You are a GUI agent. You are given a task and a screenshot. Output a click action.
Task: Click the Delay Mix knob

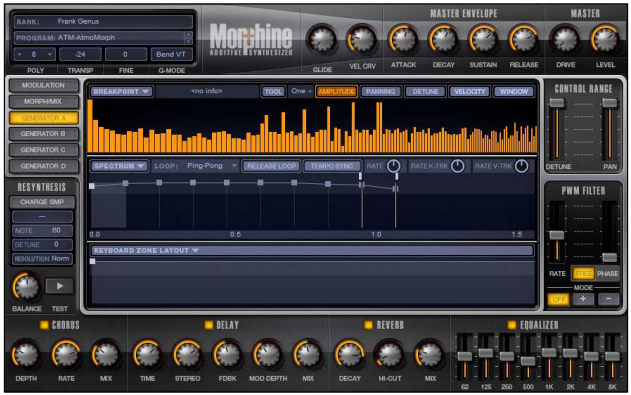point(308,355)
